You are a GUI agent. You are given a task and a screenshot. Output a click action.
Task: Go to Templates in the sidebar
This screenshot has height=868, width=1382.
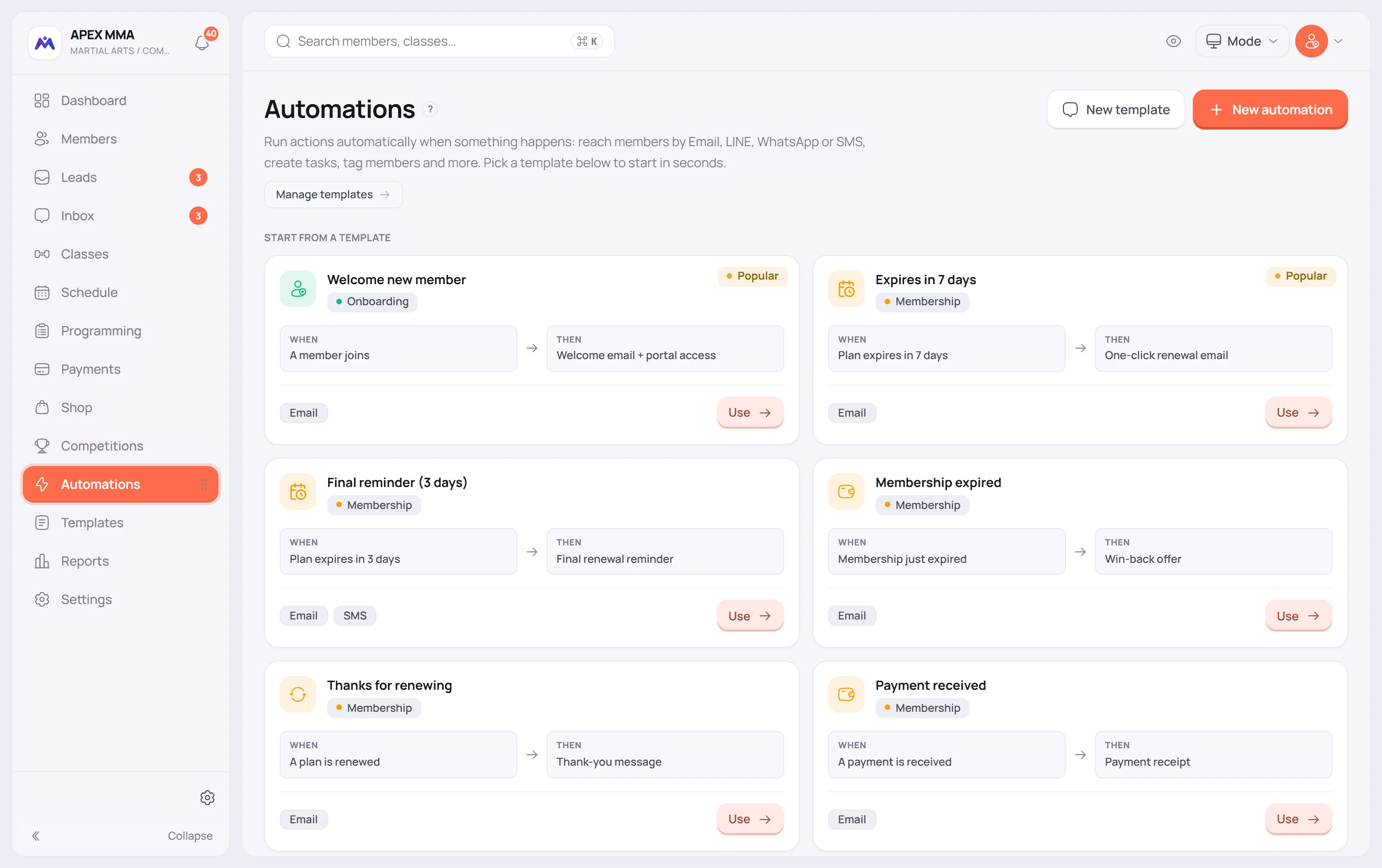(x=121, y=523)
